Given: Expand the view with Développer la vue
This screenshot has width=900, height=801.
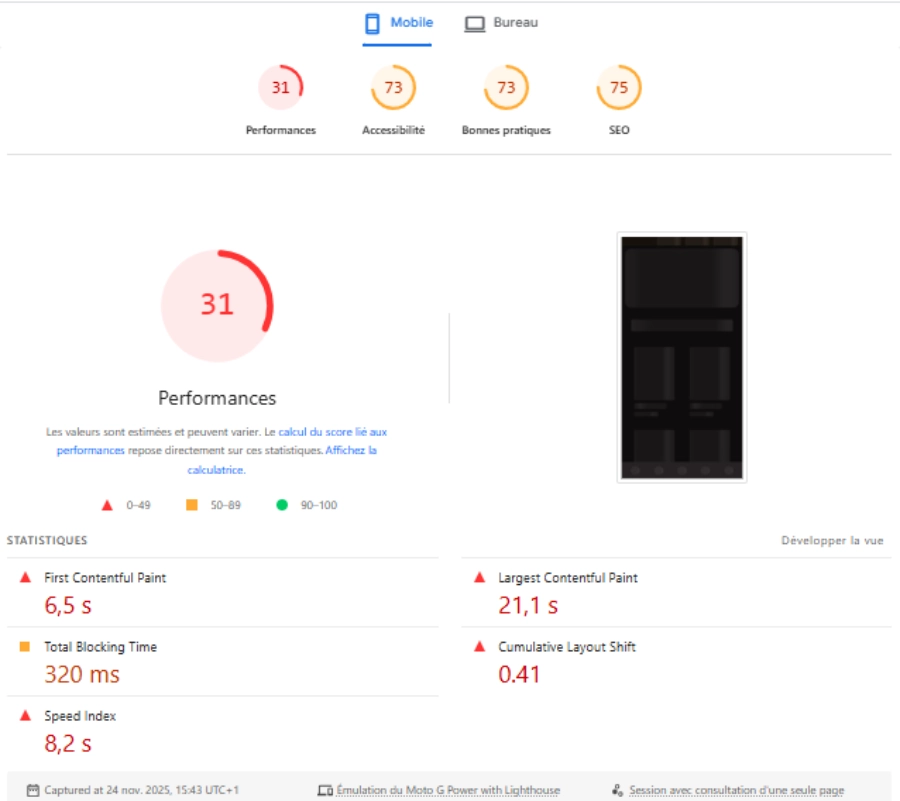Looking at the screenshot, I should tap(832, 539).
